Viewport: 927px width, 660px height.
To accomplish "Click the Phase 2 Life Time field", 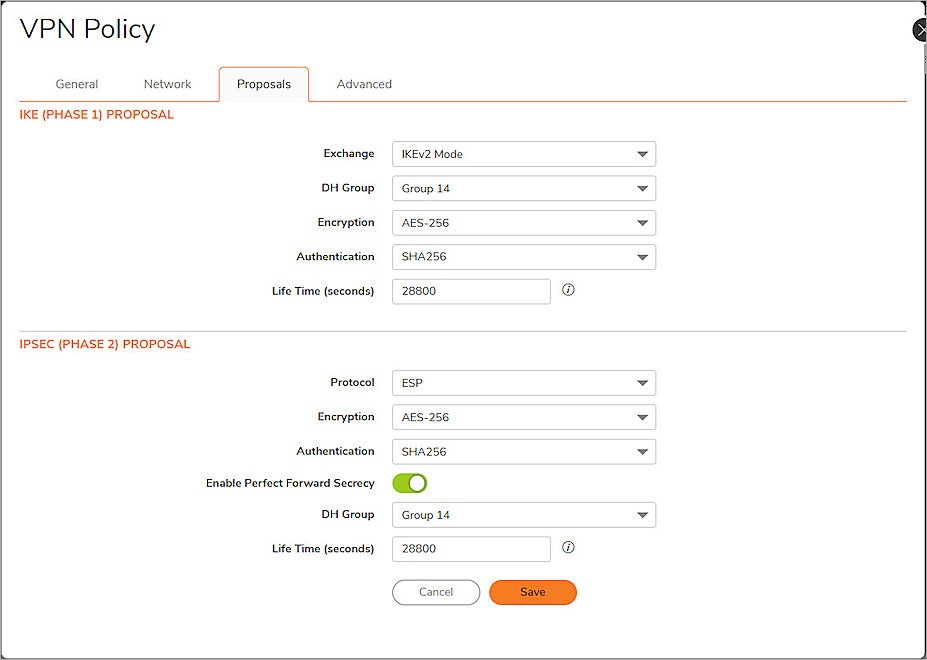I will 470,548.
